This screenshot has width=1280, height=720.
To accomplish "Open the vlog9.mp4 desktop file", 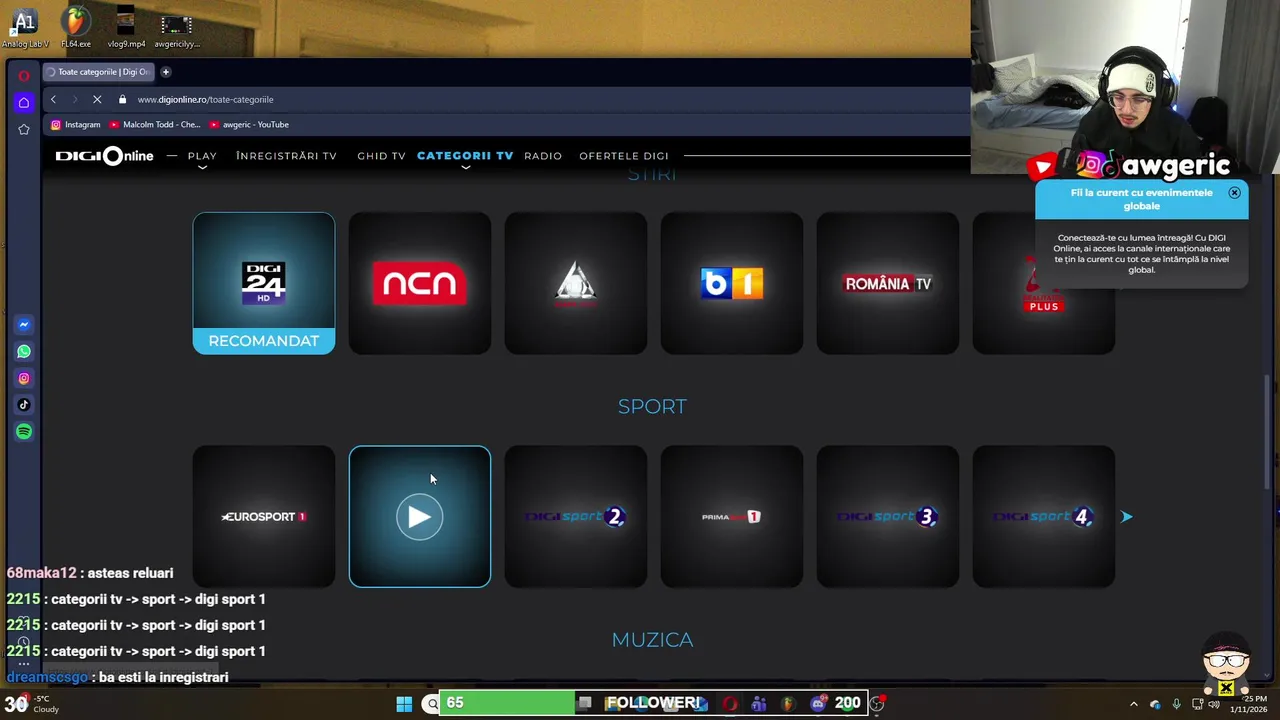I will (126, 28).
